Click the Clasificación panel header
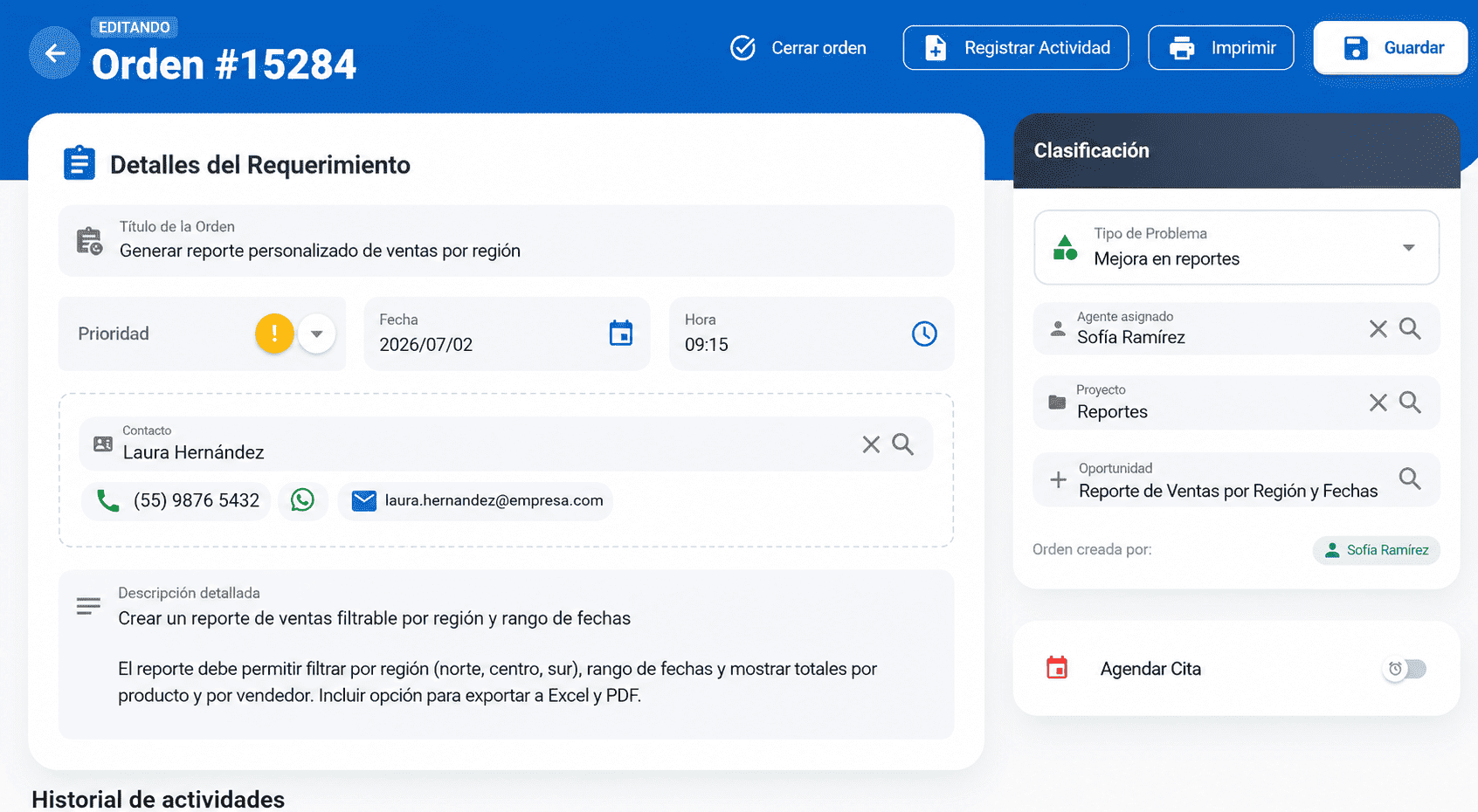The height and width of the screenshot is (812, 1478). click(1236, 151)
